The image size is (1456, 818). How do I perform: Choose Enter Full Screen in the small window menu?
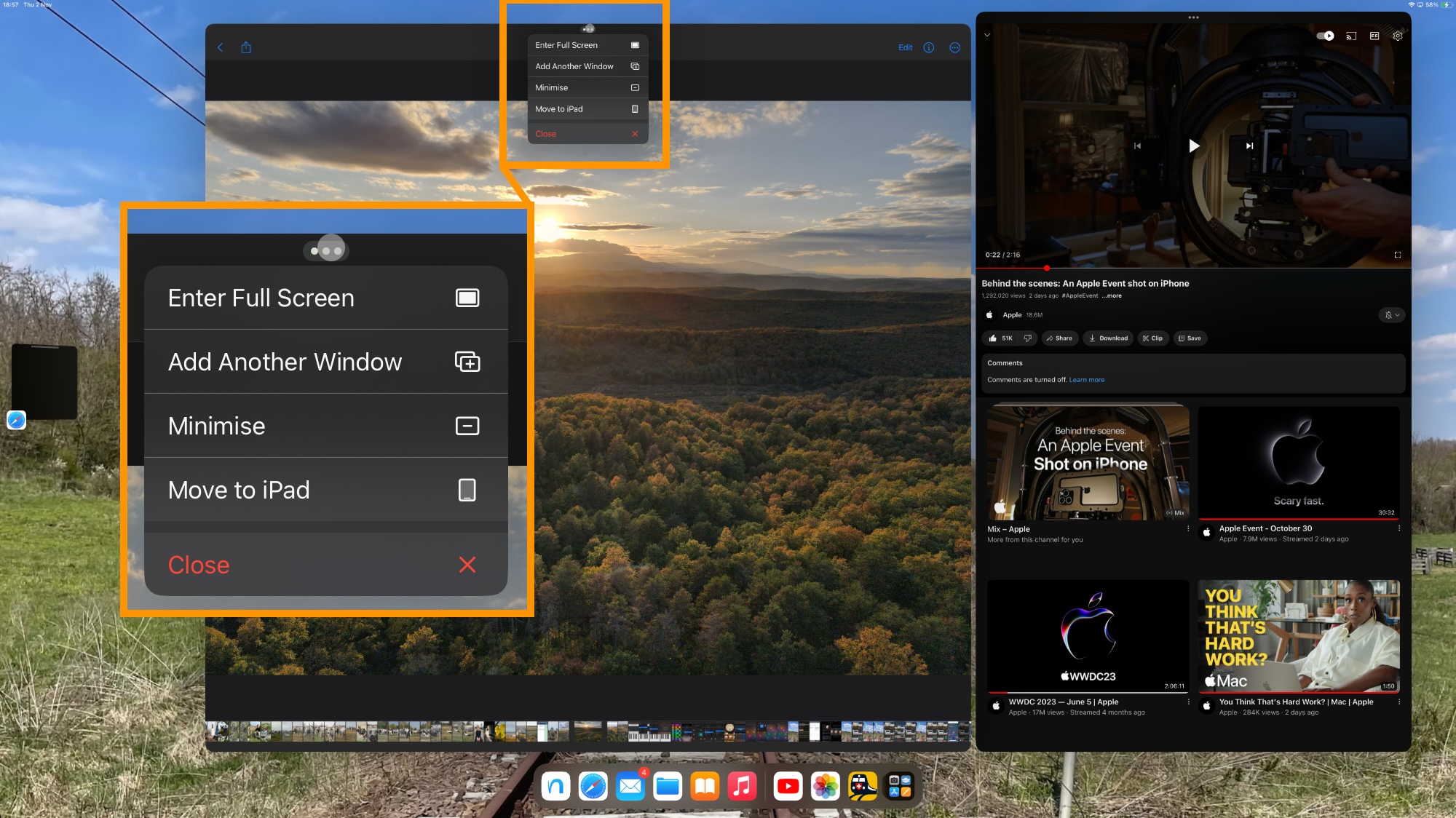[587, 45]
